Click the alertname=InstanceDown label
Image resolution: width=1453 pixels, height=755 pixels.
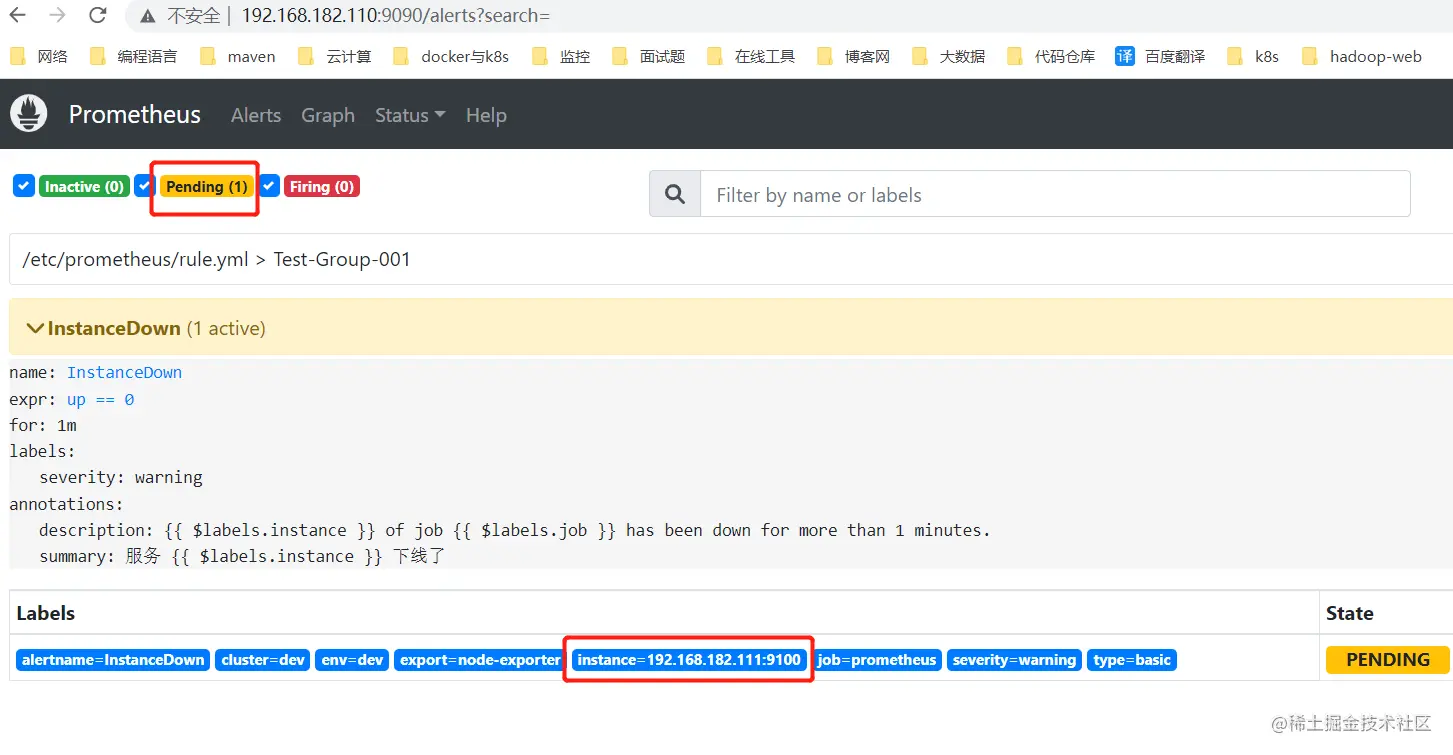pyautogui.click(x=113, y=660)
